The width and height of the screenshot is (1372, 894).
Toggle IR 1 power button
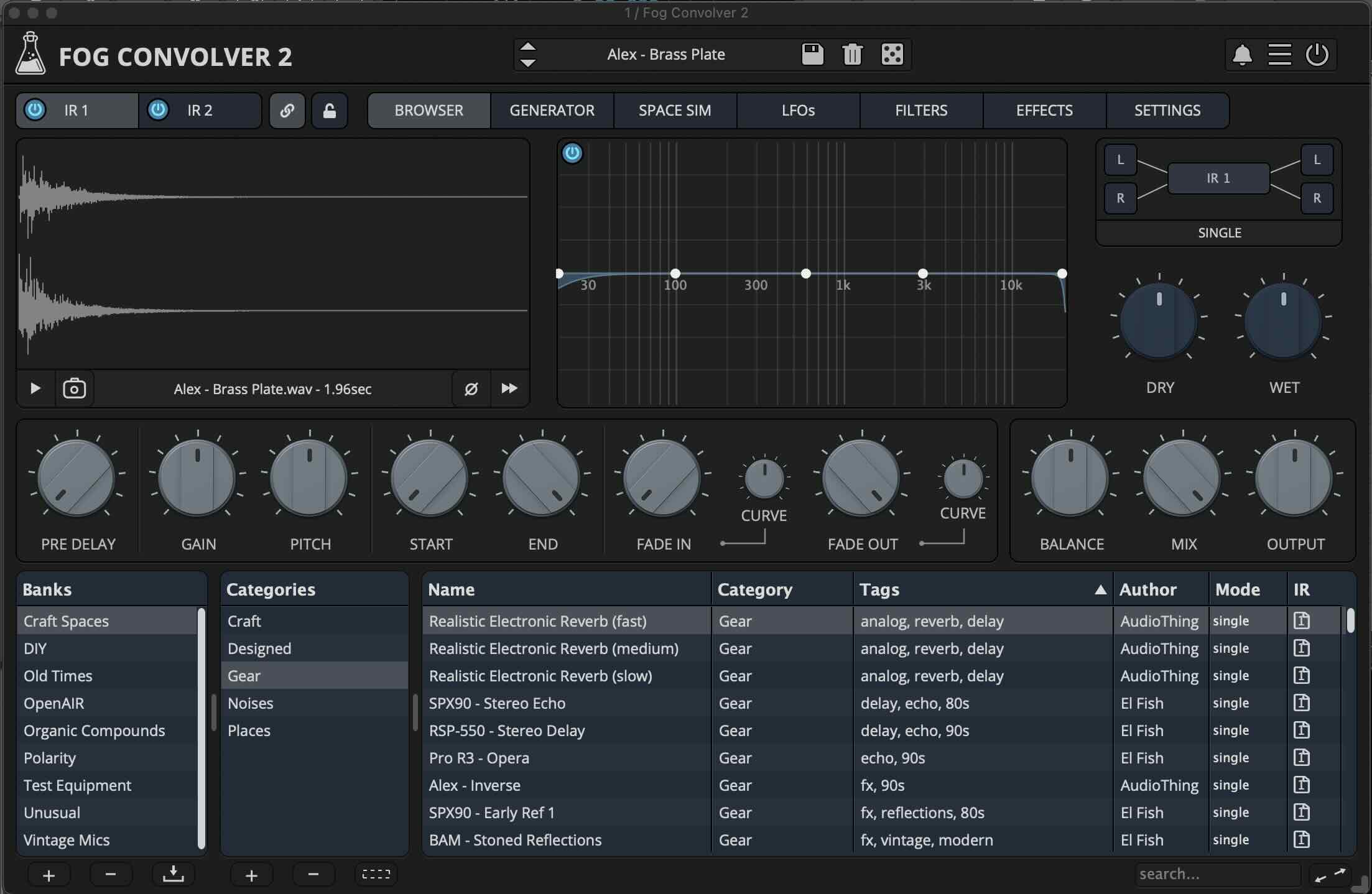pos(35,110)
